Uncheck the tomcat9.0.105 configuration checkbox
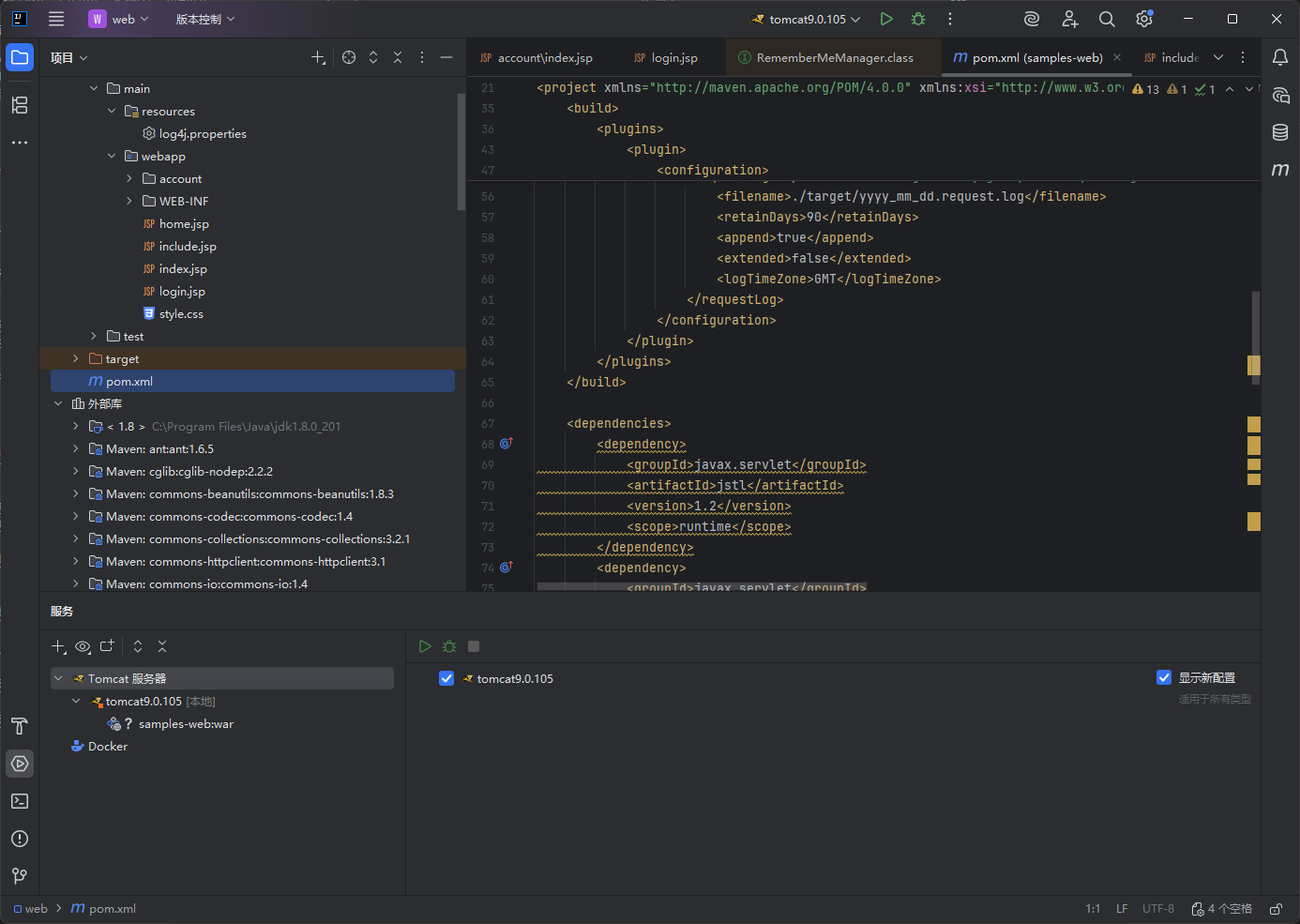 click(446, 678)
